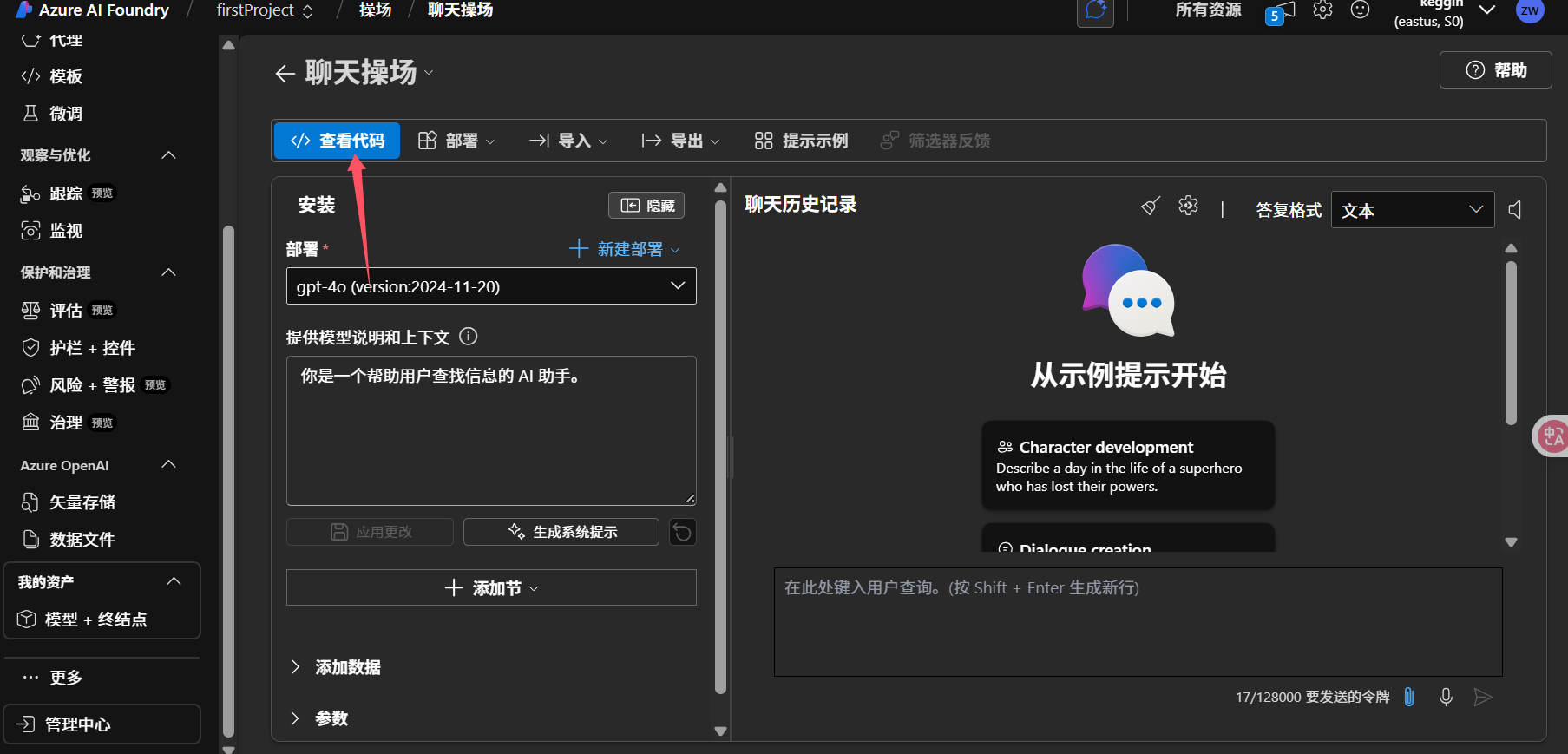This screenshot has width=1568, height=754.
Task: Open the 导入 toolbar dropdown
Action: click(x=568, y=141)
